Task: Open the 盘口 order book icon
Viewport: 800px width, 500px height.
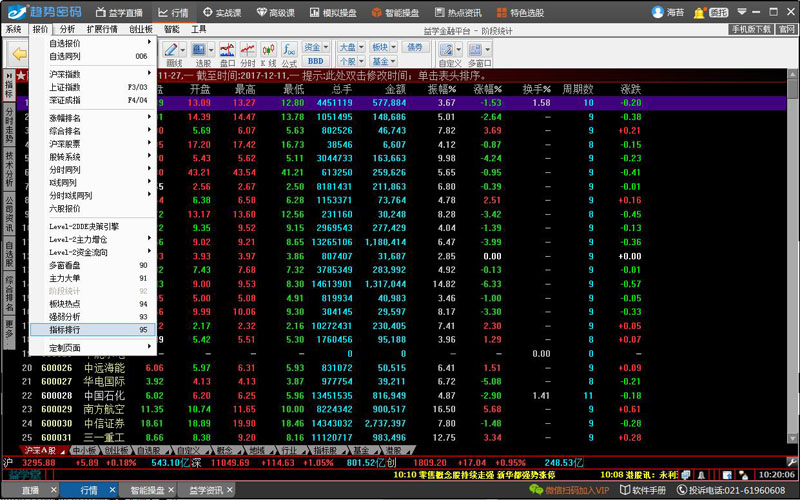Action: pos(227,52)
